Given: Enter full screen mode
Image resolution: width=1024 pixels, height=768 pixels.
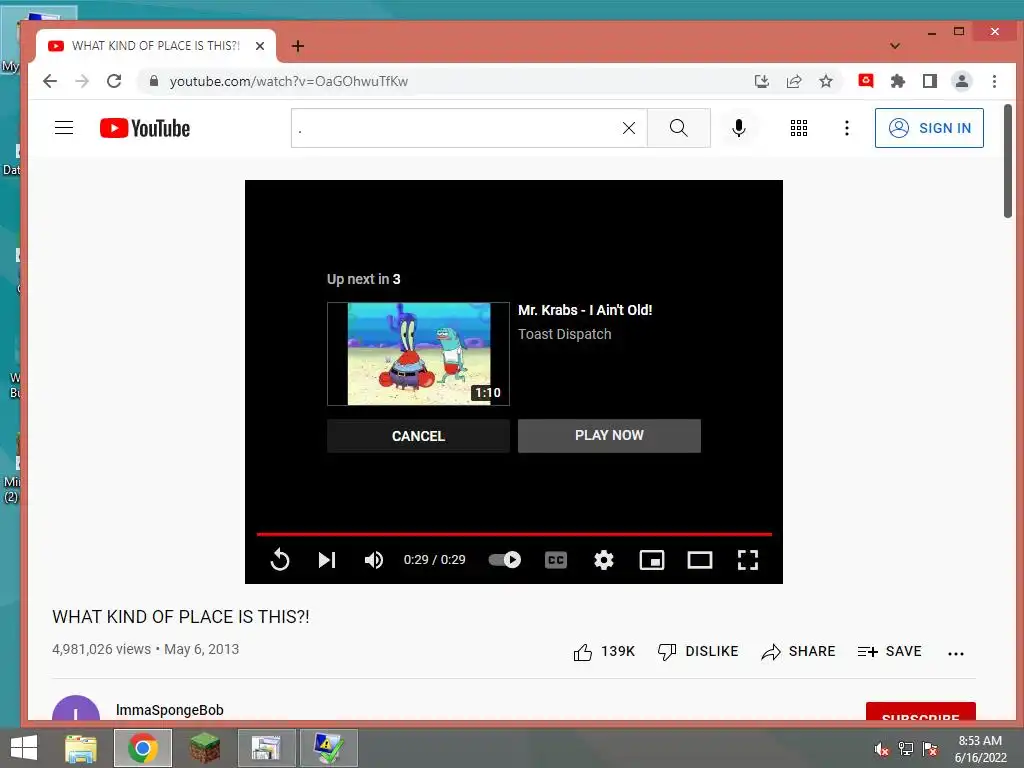Looking at the screenshot, I should [x=748, y=560].
